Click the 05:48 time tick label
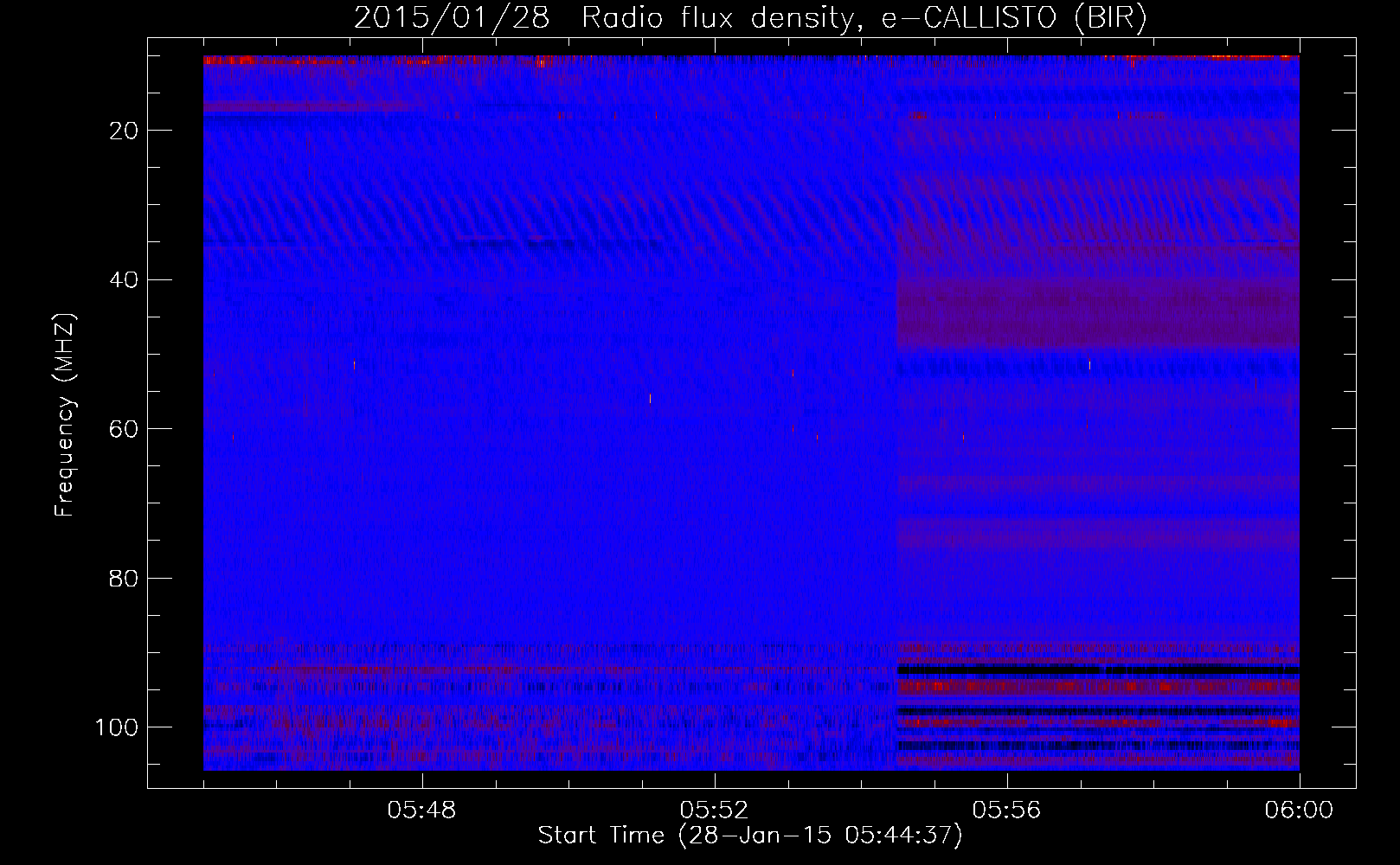The height and width of the screenshot is (865, 1400). [x=422, y=811]
